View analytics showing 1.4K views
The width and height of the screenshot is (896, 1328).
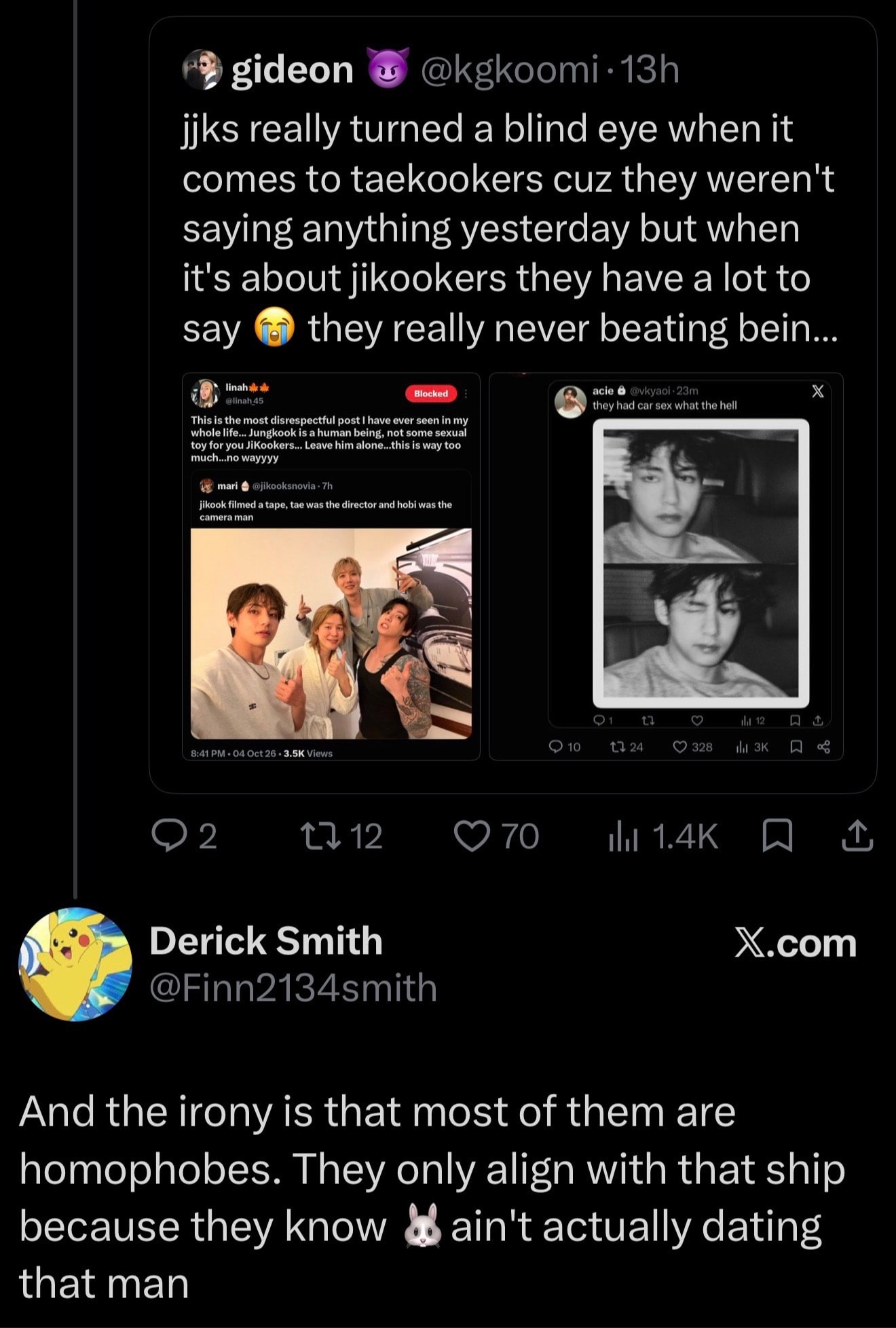pos(663,836)
